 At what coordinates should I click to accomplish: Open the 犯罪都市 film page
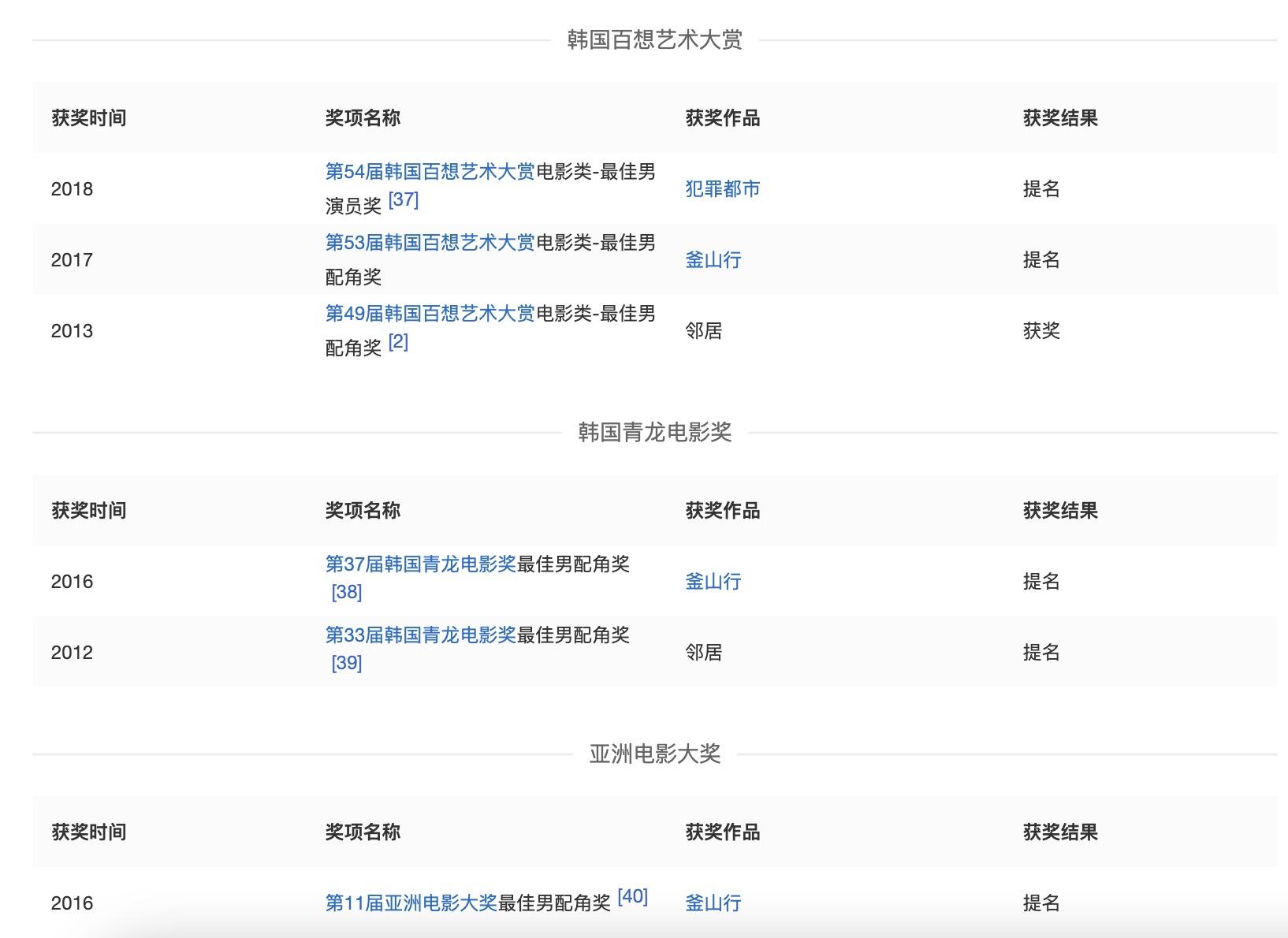tap(720, 188)
